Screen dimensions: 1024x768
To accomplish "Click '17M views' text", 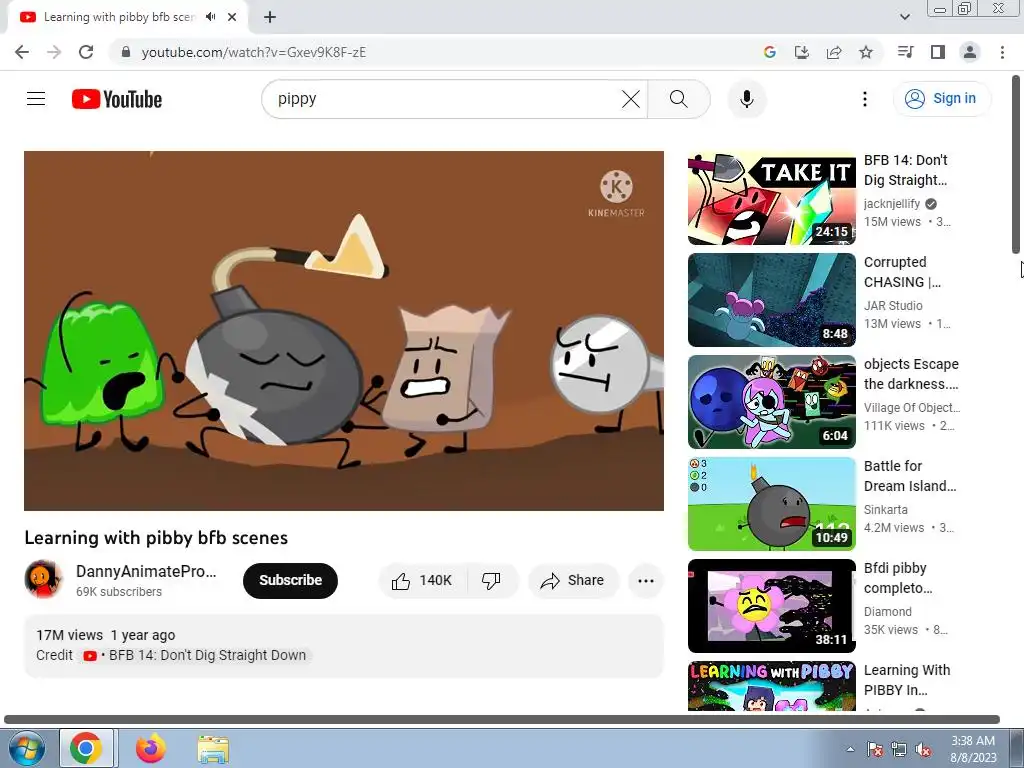I will [x=69, y=635].
